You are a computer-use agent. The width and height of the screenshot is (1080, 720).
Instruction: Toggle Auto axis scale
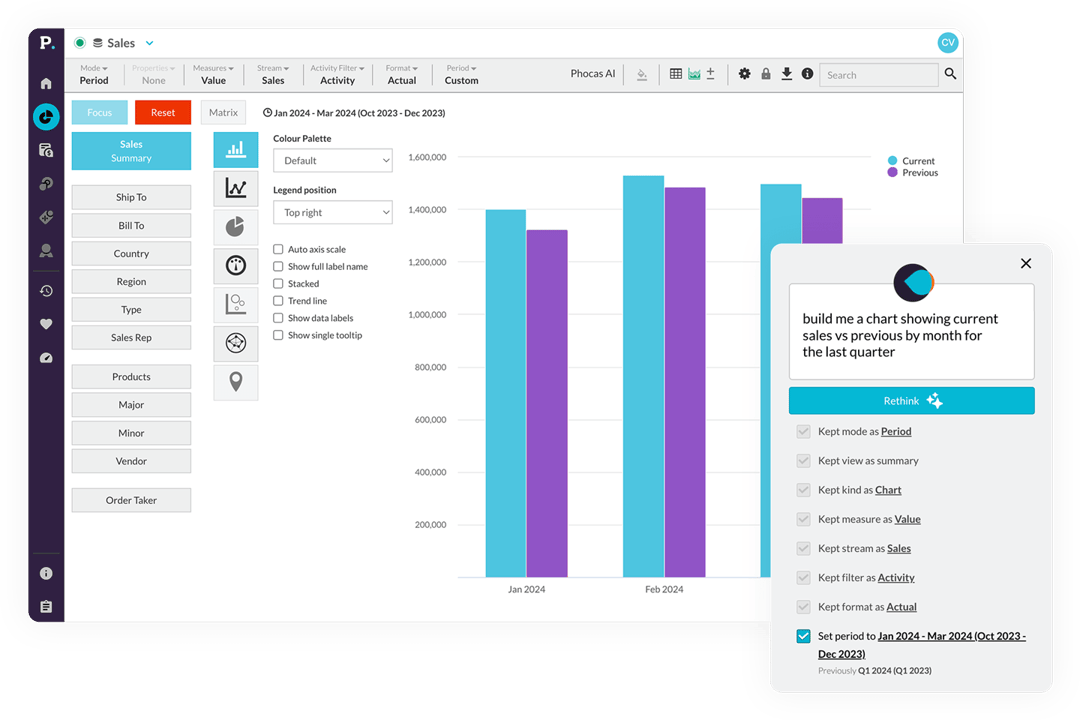coord(277,249)
